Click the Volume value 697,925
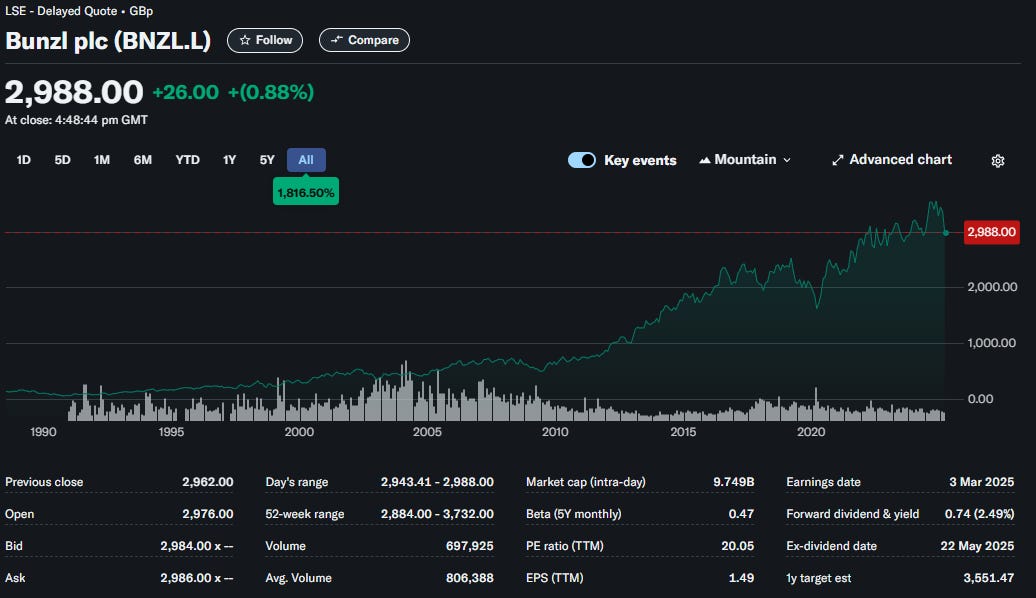This screenshot has width=1036, height=598. pyautogui.click(x=469, y=546)
